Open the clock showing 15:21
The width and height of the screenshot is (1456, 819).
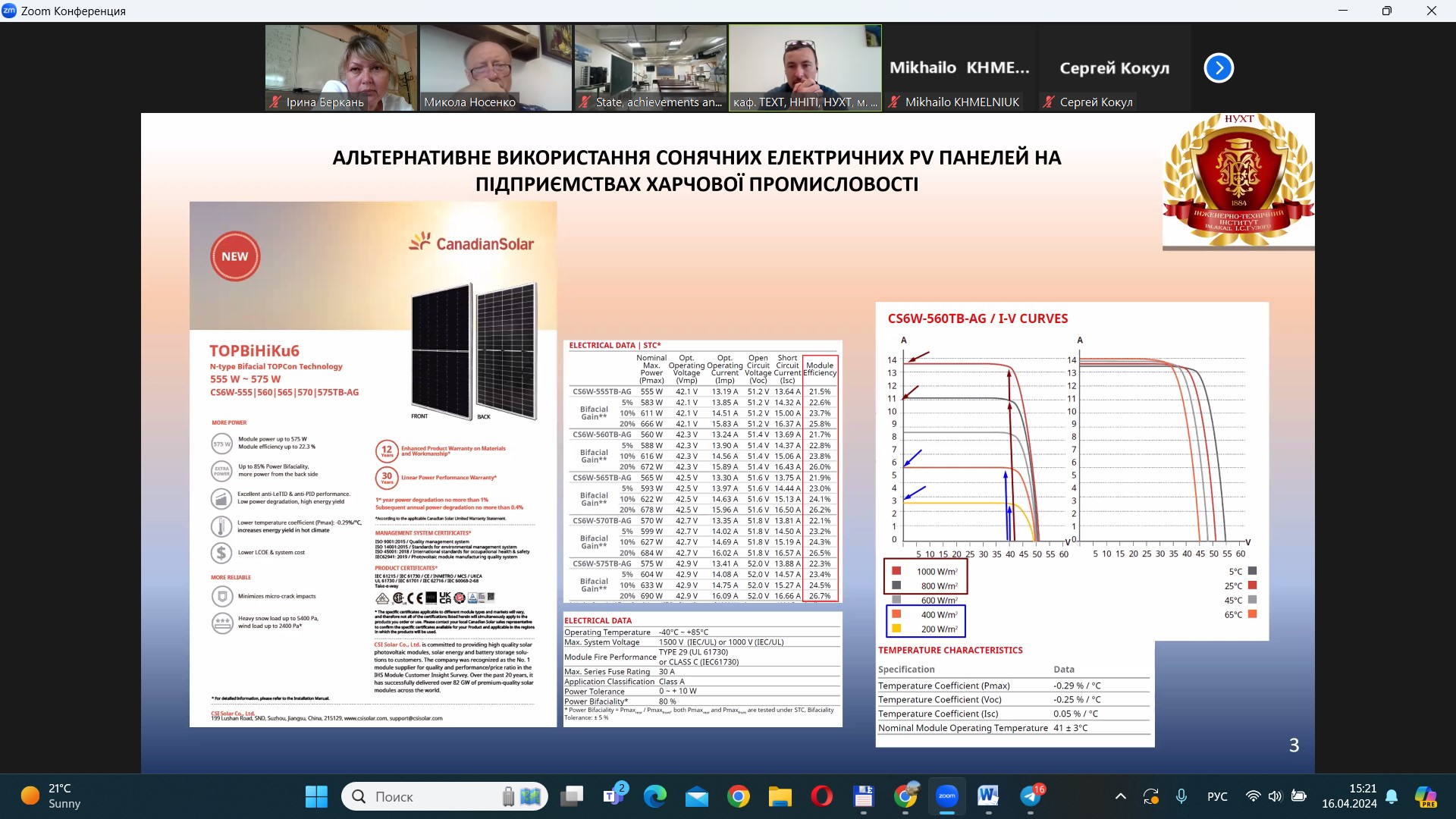1349,796
